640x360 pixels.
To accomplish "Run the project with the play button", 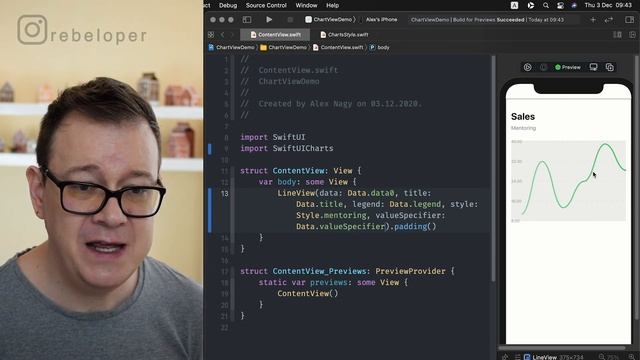I will (x=269, y=20).
